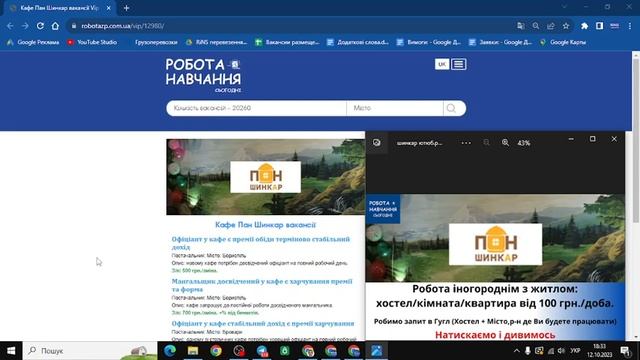Click the Google Translate icon in the address bar
This screenshot has width=640, height=360.
(x=520, y=26)
